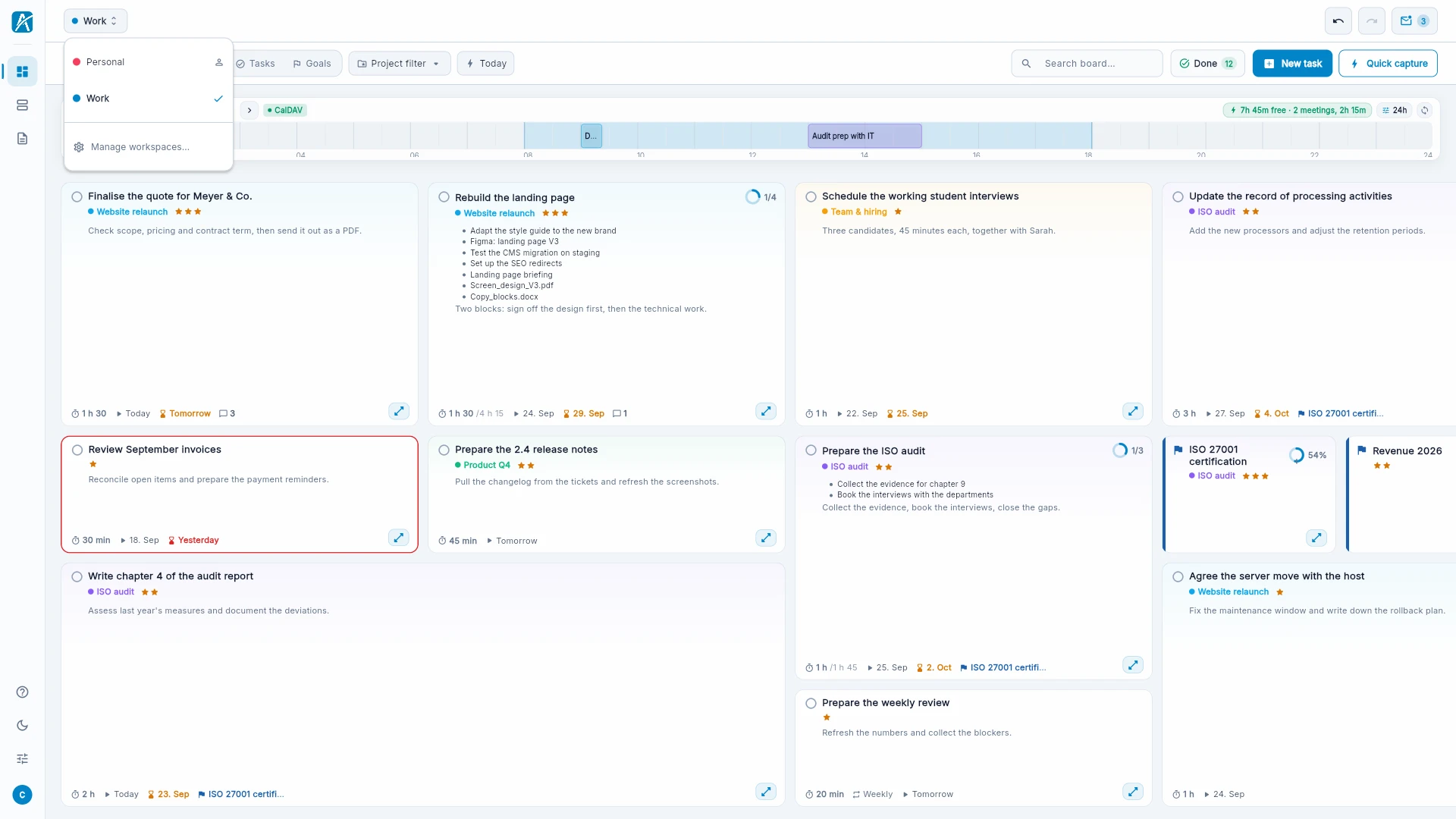The width and height of the screenshot is (1456, 819).
Task: Show the Done 12 tasks
Action: [1207, 64]
